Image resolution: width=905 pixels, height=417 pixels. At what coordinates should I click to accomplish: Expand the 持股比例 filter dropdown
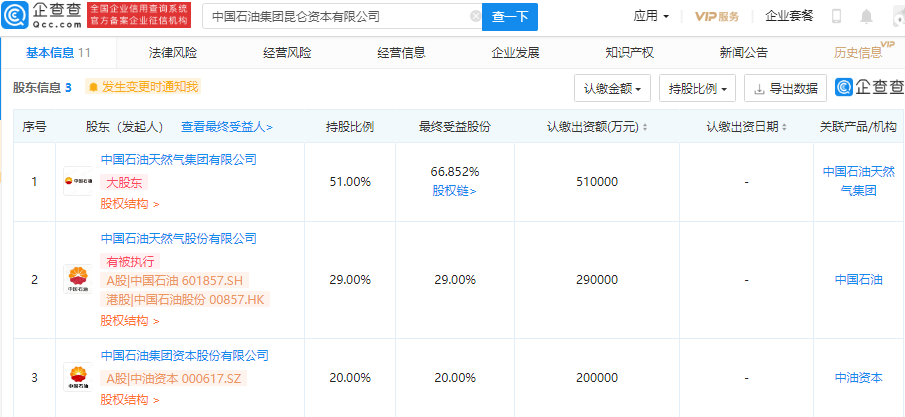(697, 88)
